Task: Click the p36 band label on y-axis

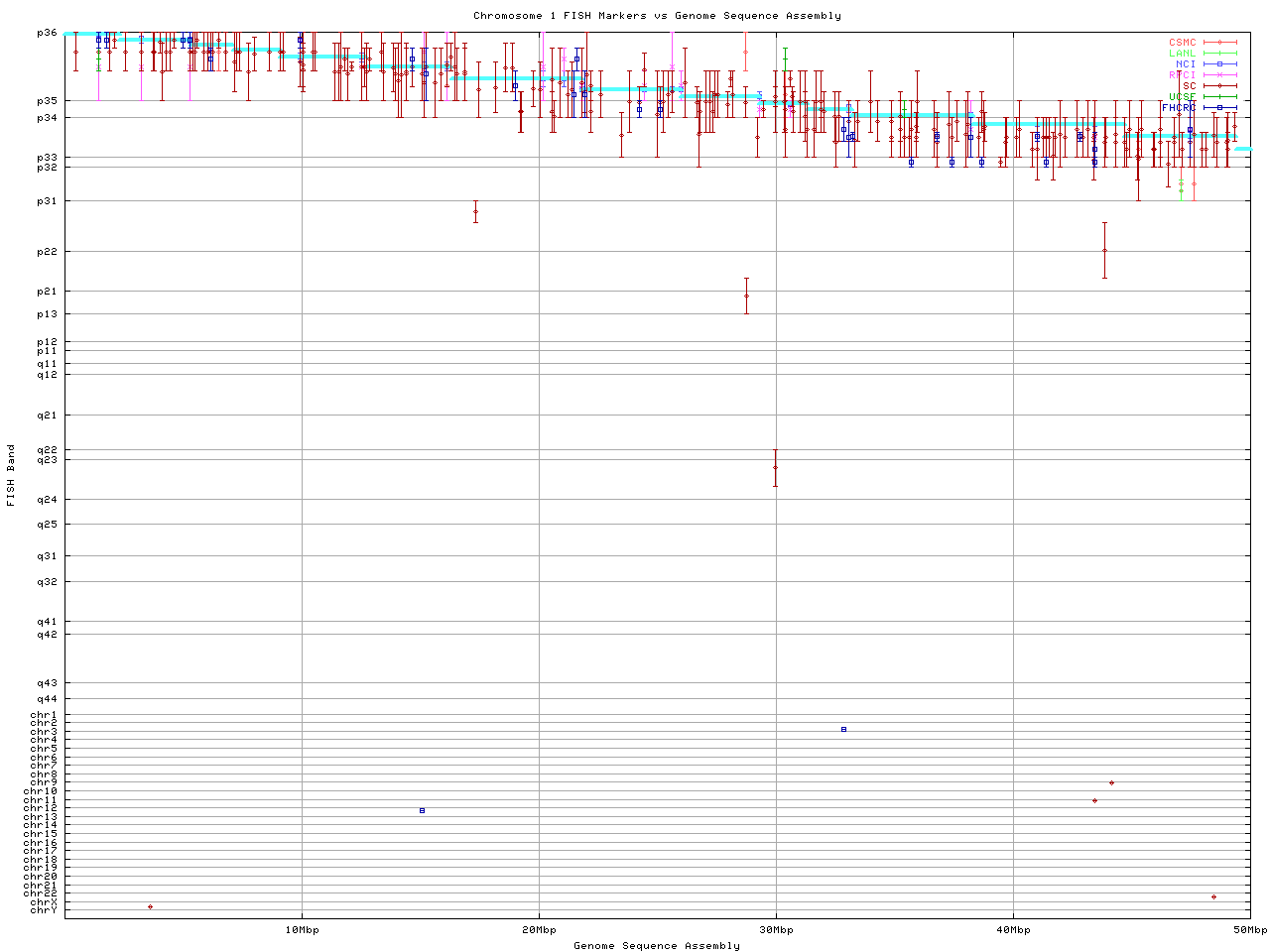Action: [47, 33]
